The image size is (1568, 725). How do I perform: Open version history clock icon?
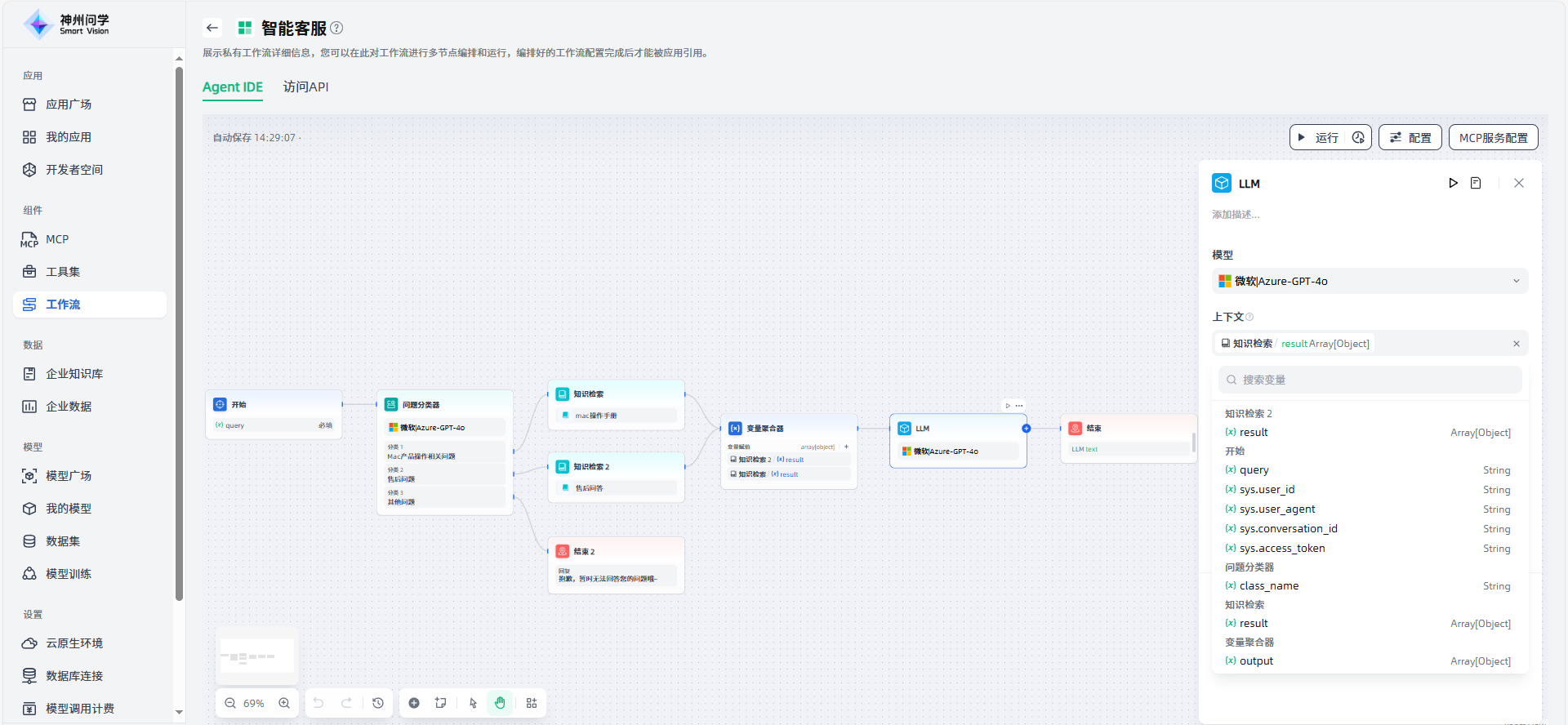(378, 703)
